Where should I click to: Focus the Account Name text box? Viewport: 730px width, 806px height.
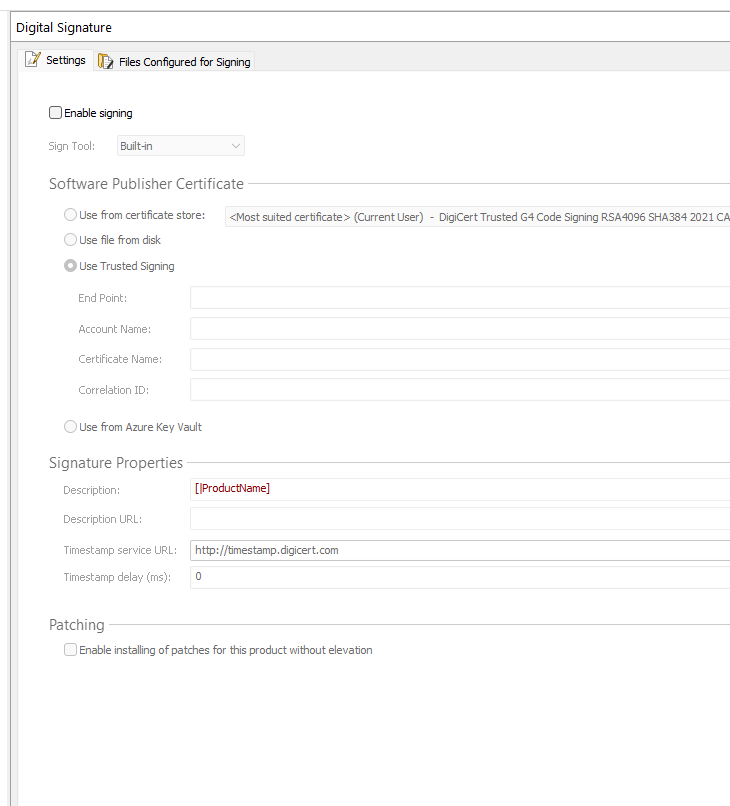(x=460, y=329)
